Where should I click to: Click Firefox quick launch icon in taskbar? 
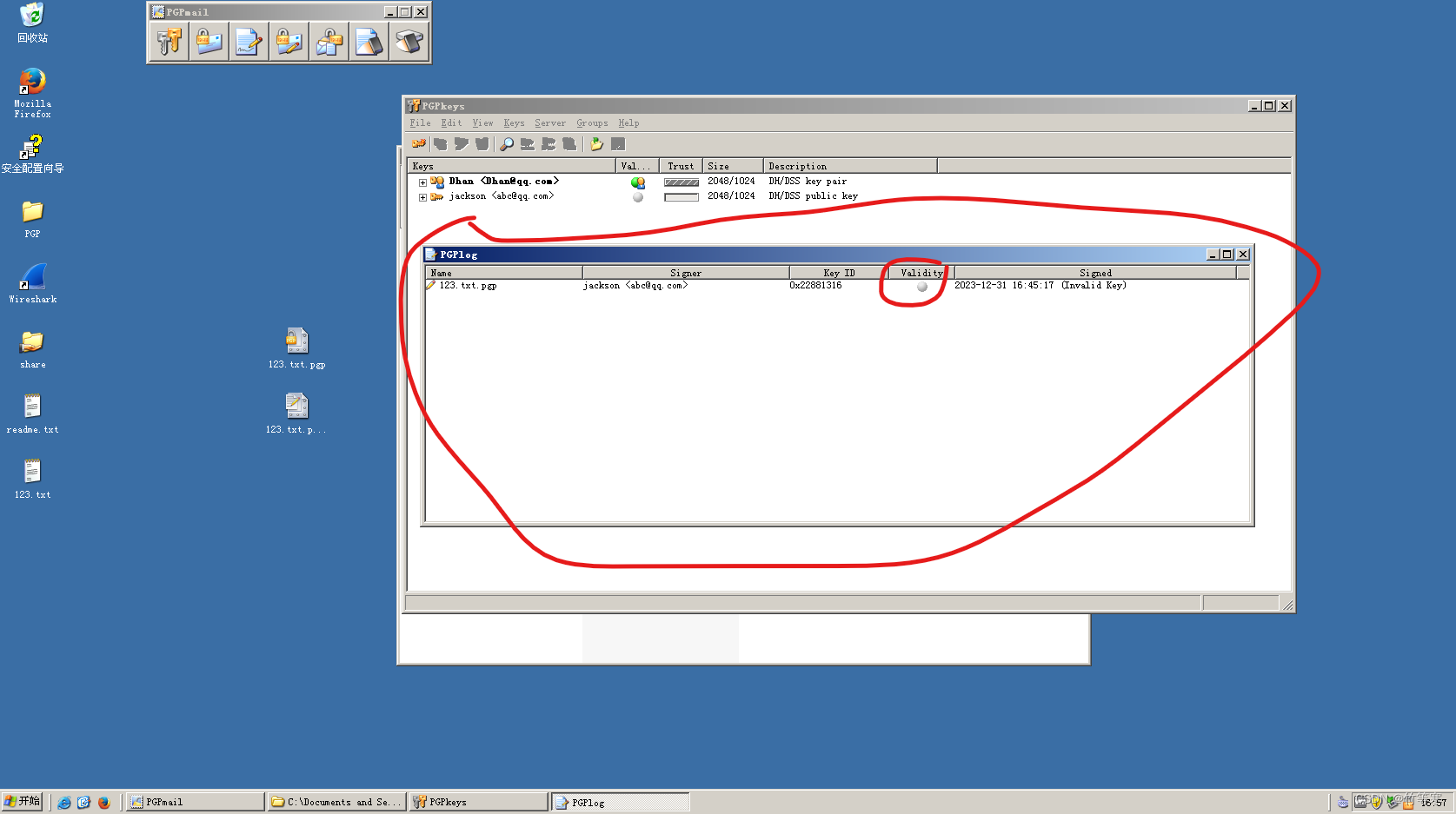(104, 802)
